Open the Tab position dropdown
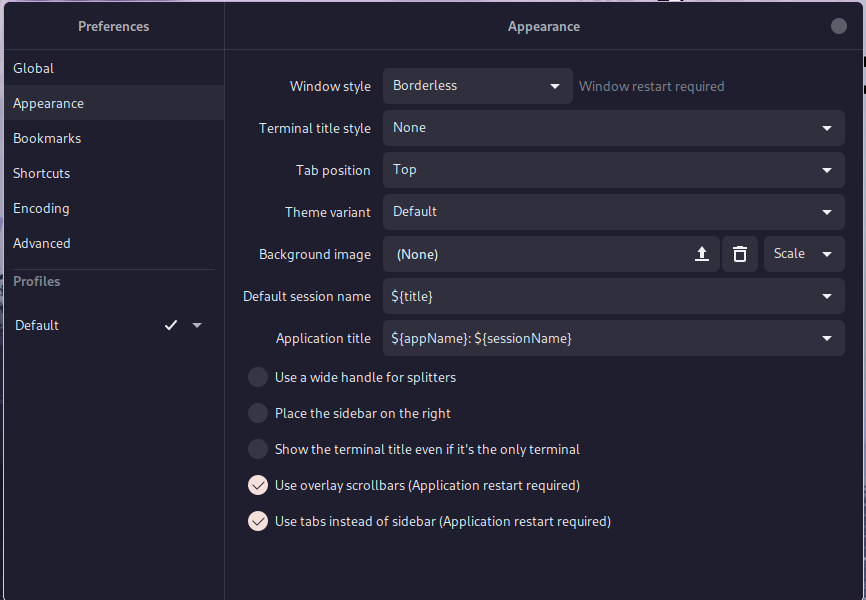This screenshot has height=600, width=866. coord(614,170)
